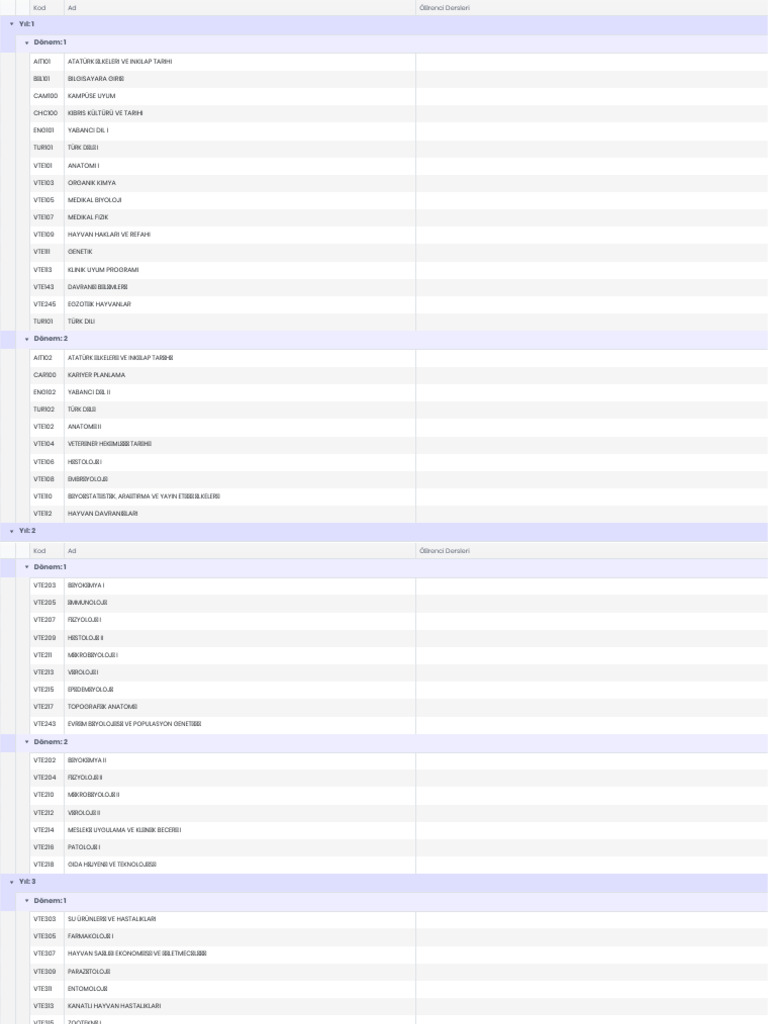Select the GENETIK course

(398, 252)
